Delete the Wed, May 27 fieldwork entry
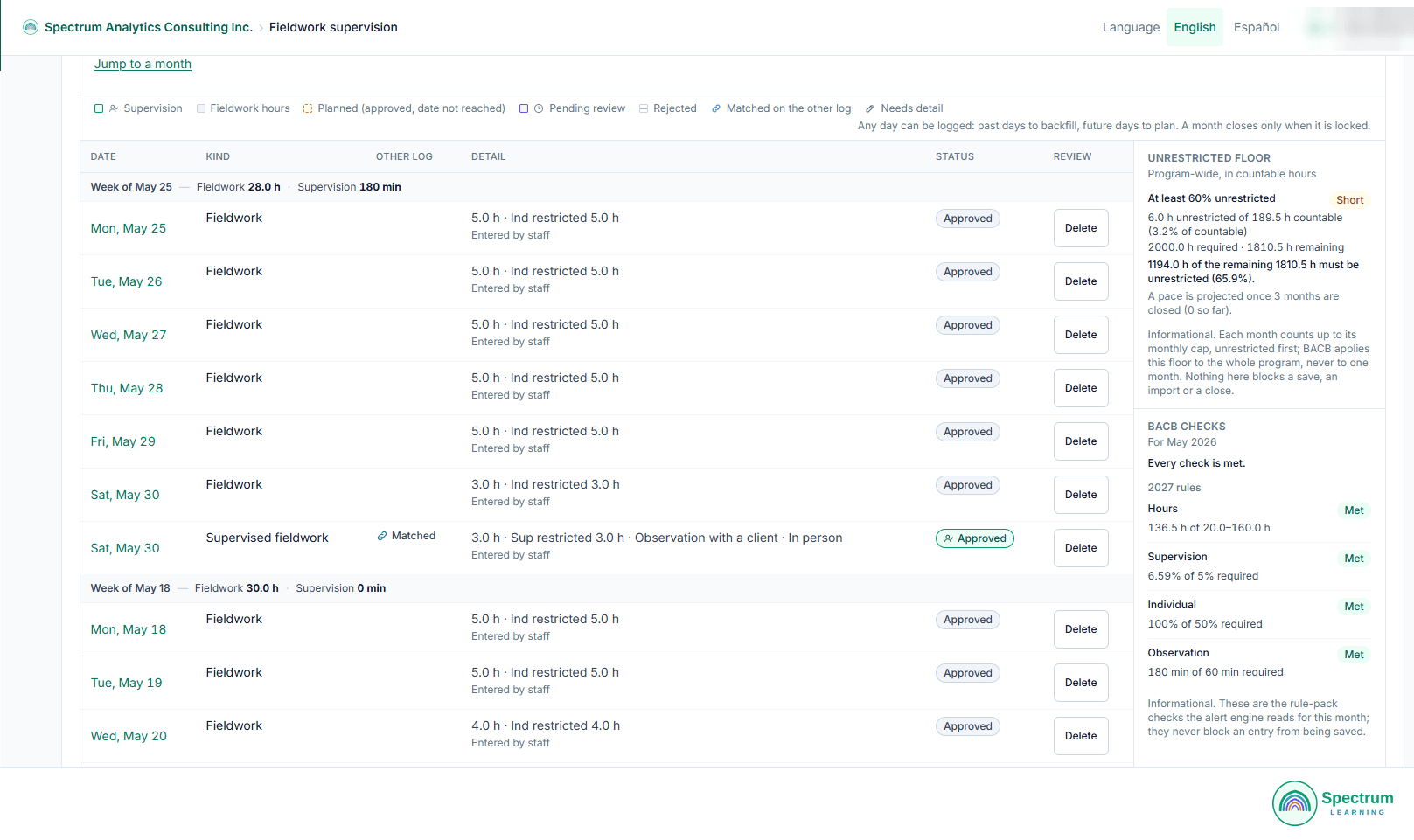The height and width of the screenshot is (840, 1414). (1081, 335)
